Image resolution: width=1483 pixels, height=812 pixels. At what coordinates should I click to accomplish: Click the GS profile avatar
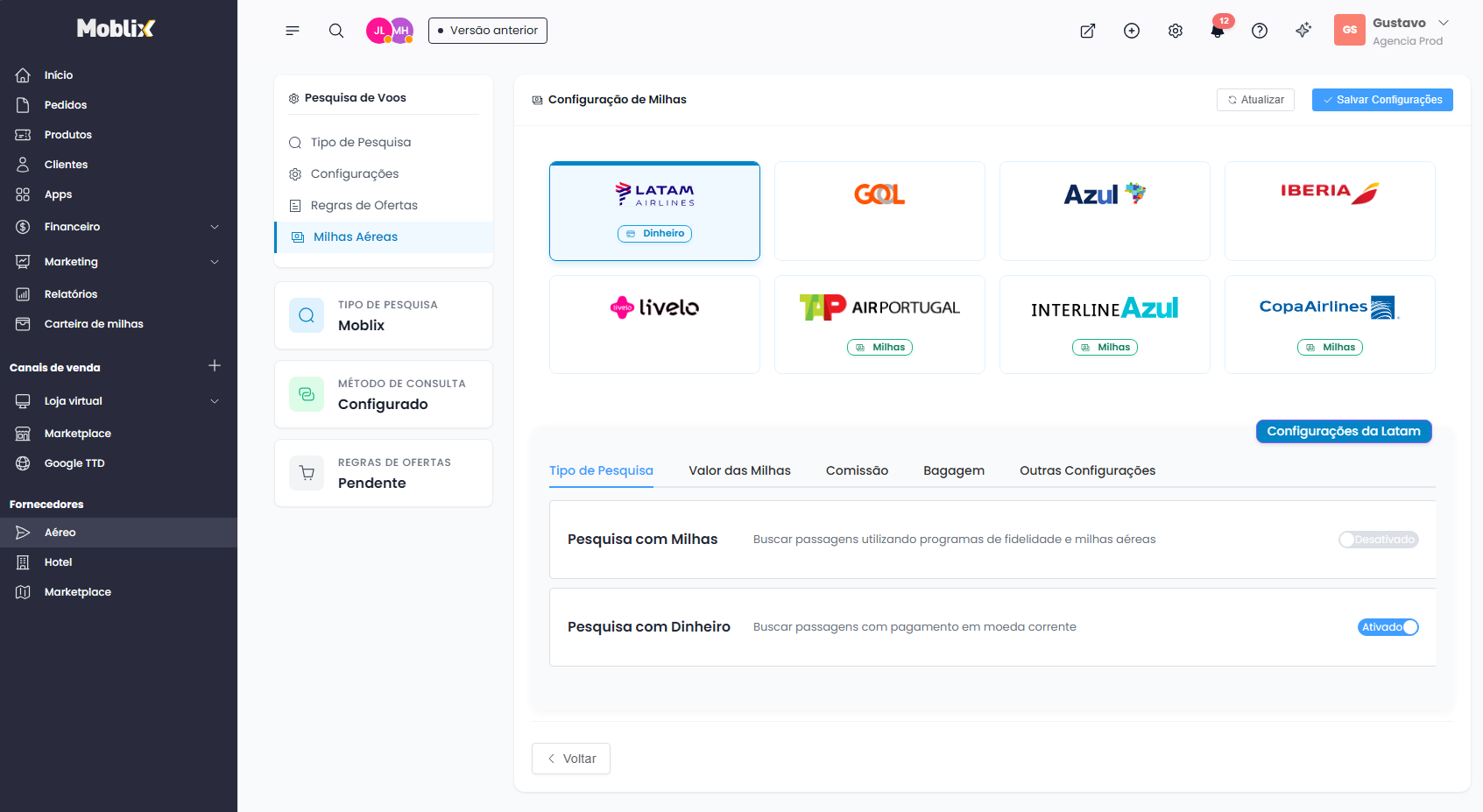point(1350,30)
